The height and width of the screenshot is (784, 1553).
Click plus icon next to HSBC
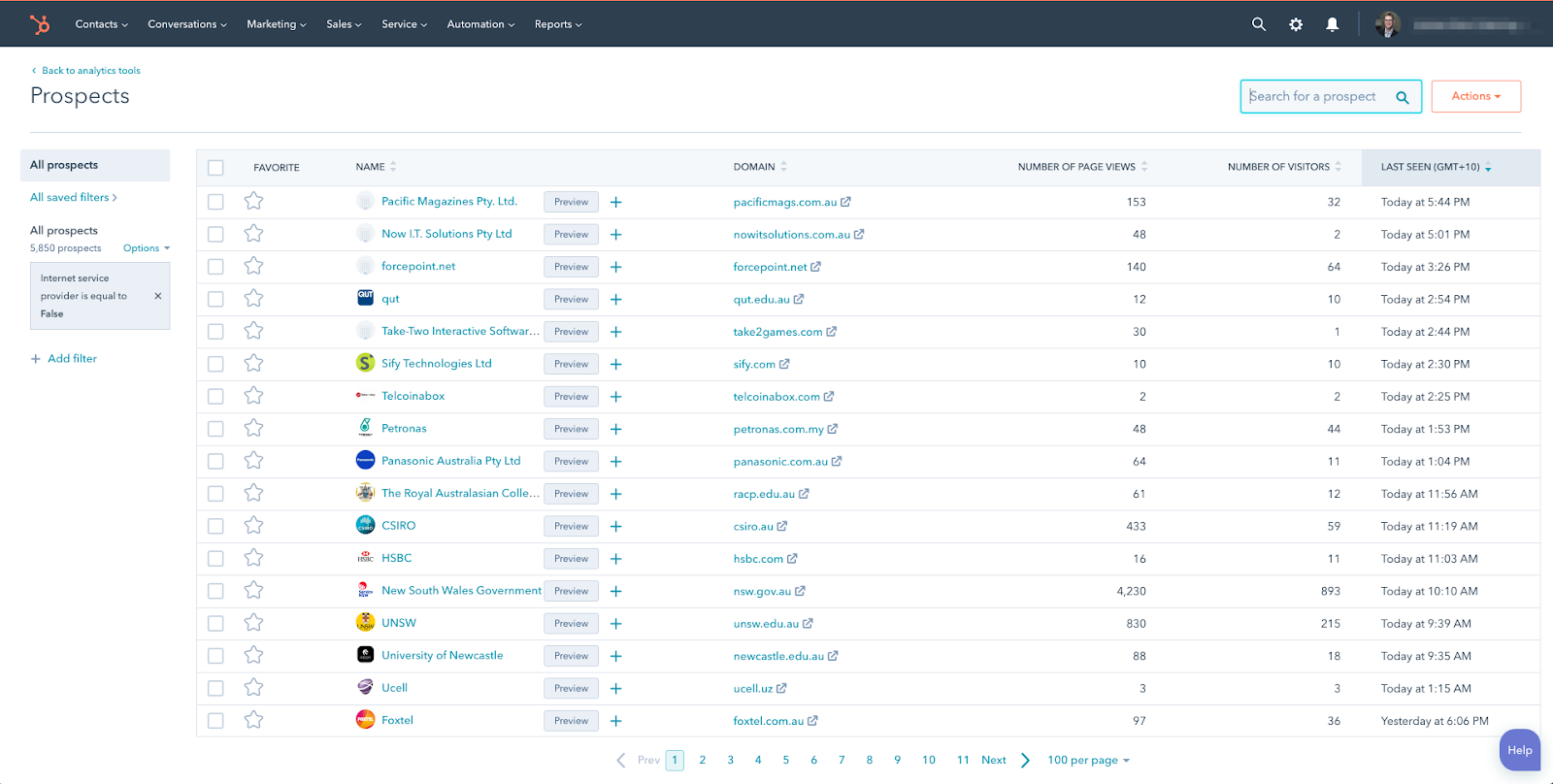(615, 559)
